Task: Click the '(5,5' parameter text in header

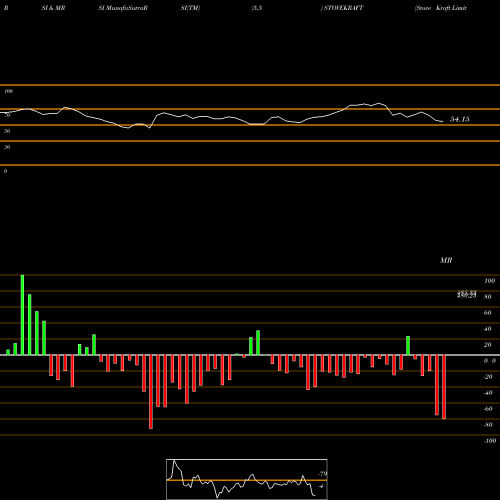Action: pos(257,8)
